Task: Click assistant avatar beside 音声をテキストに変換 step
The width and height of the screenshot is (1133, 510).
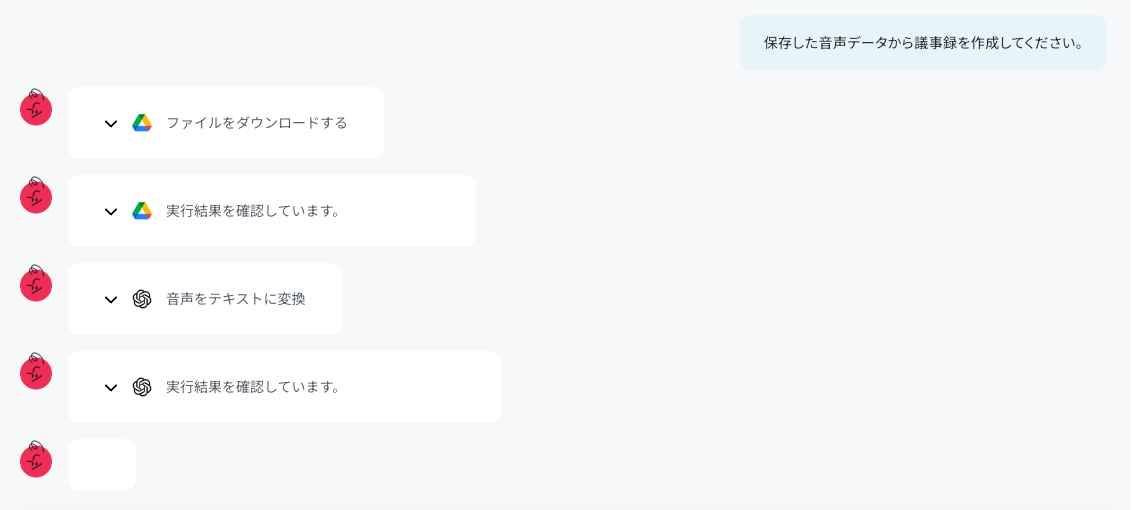Action: point(36,284)
